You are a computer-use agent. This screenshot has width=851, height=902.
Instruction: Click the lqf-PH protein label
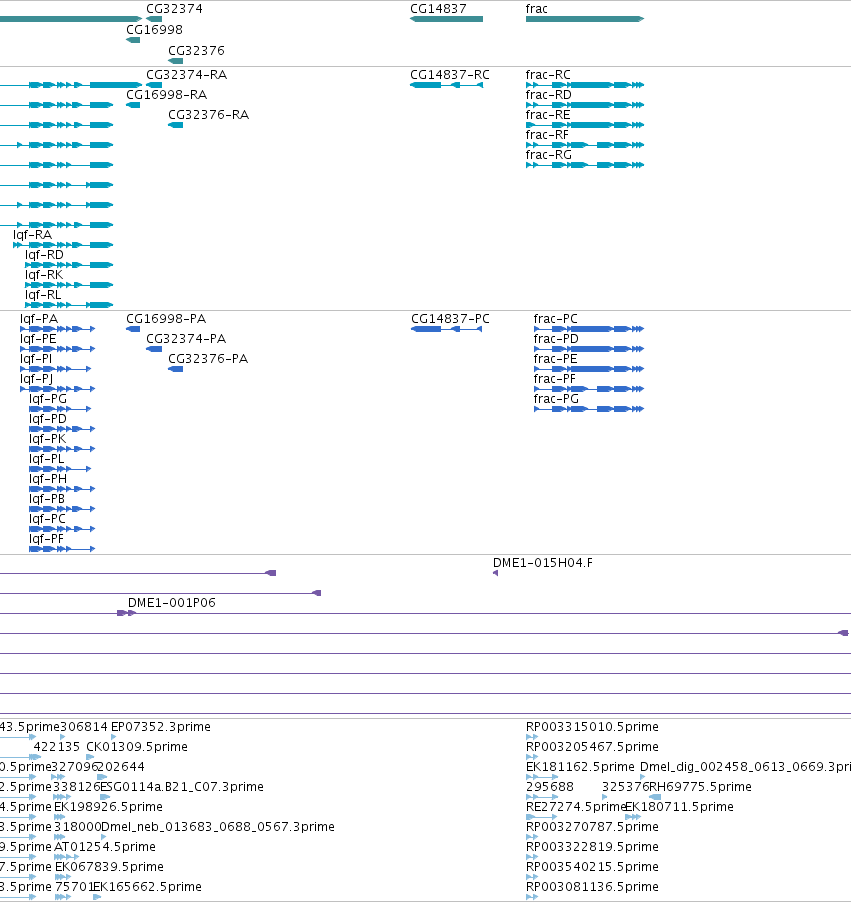click(x=48, y=479)
